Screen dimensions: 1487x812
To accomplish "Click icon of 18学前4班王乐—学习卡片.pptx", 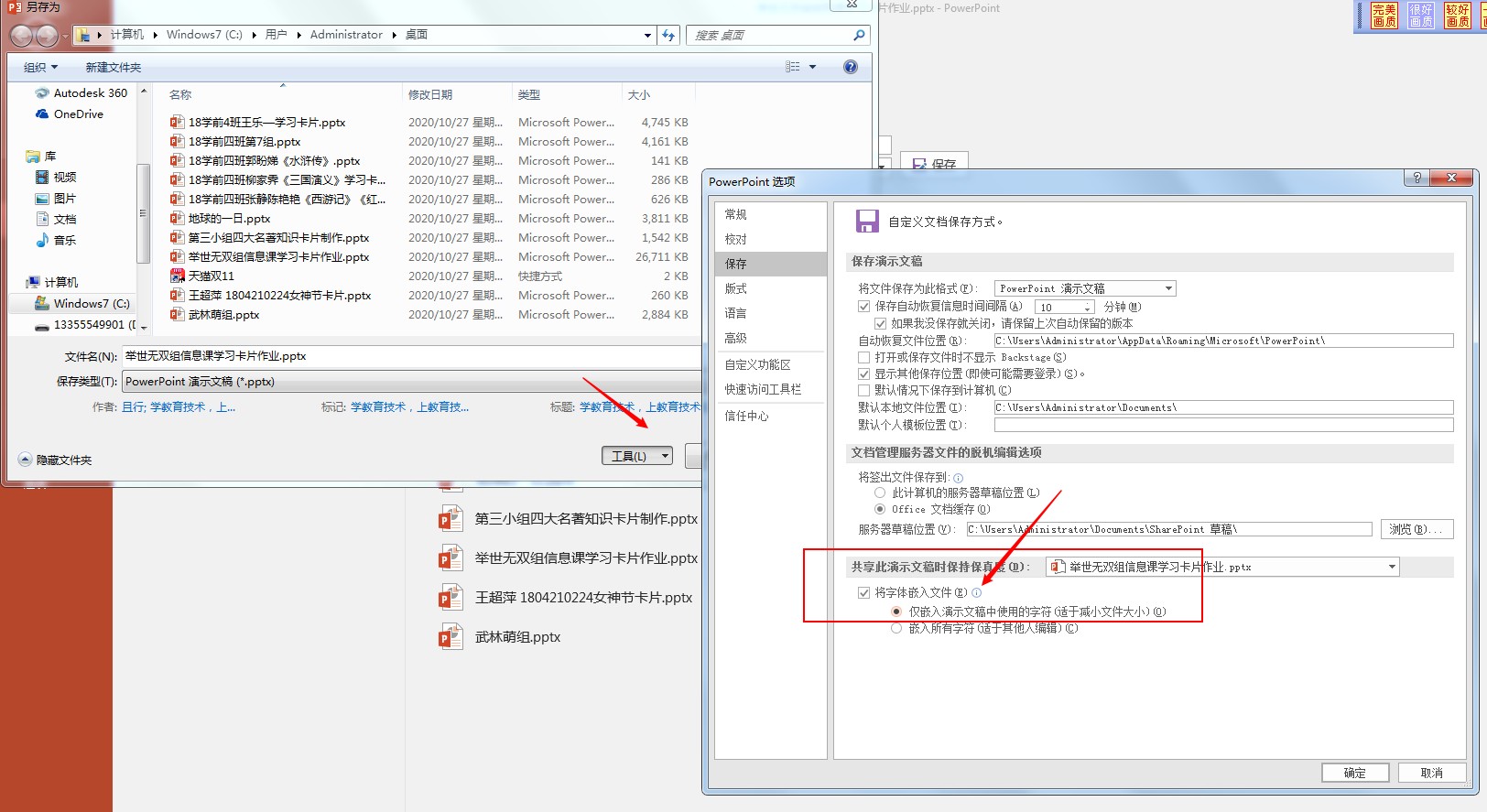I will click(177, 122).
